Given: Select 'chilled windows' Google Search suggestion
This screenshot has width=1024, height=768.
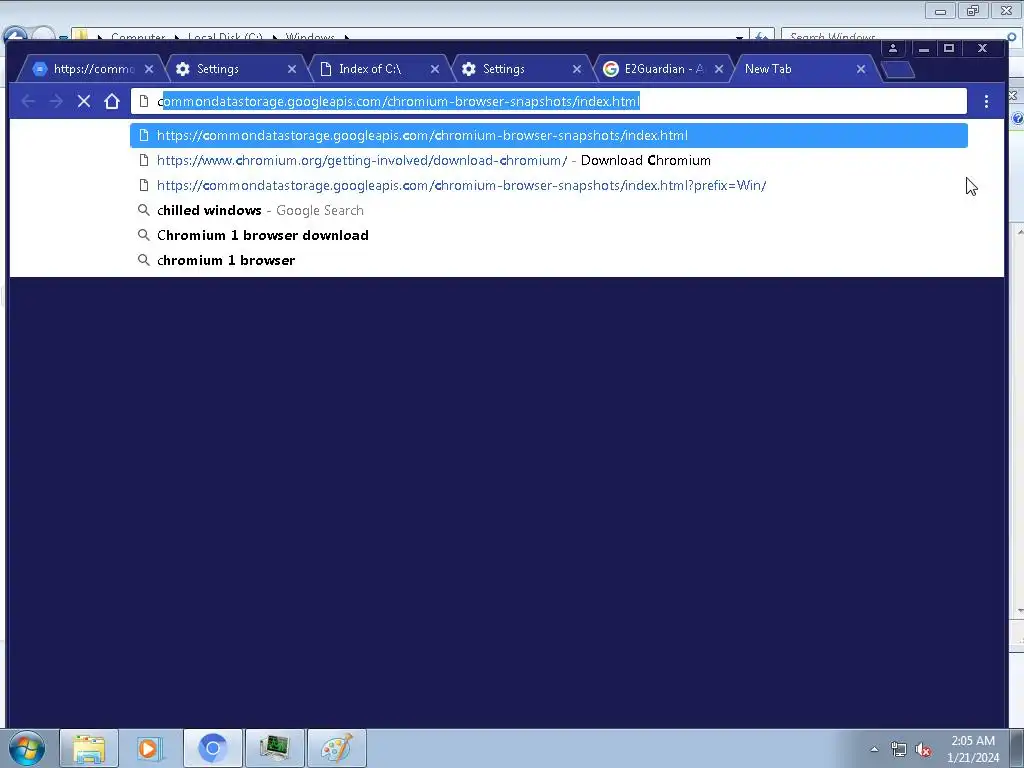Looking at the screenshot, I should coord(549,210).
